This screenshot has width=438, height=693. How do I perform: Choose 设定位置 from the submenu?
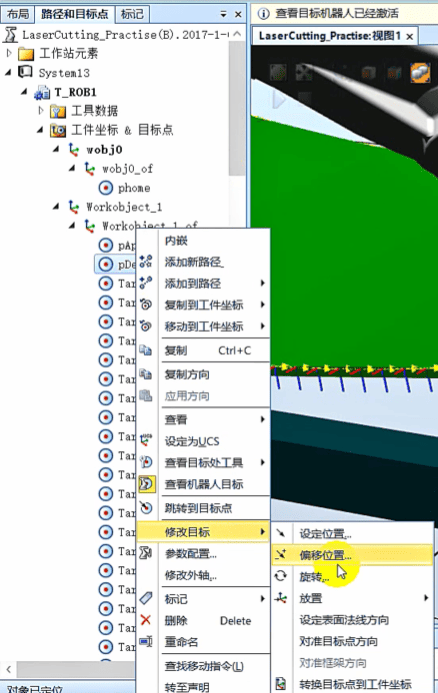point(352,533)
